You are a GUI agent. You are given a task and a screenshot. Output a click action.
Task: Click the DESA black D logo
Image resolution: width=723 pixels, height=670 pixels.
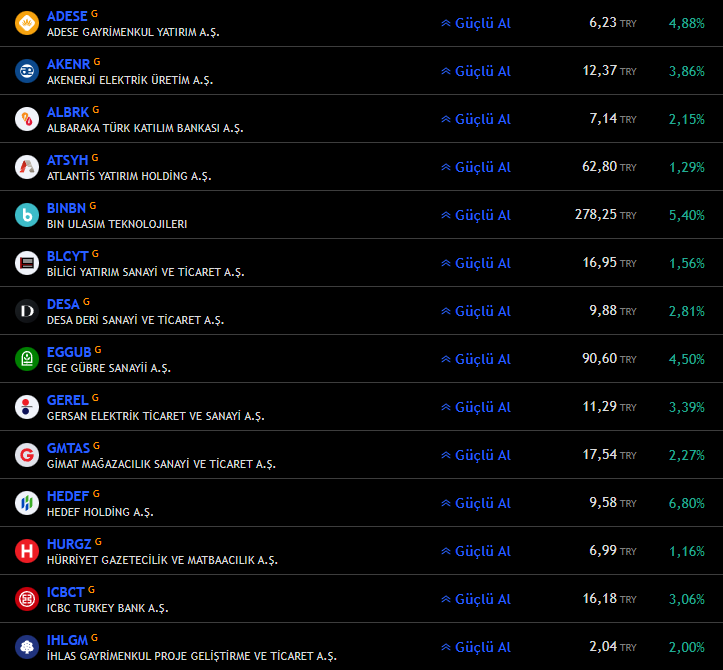(27, 311)
